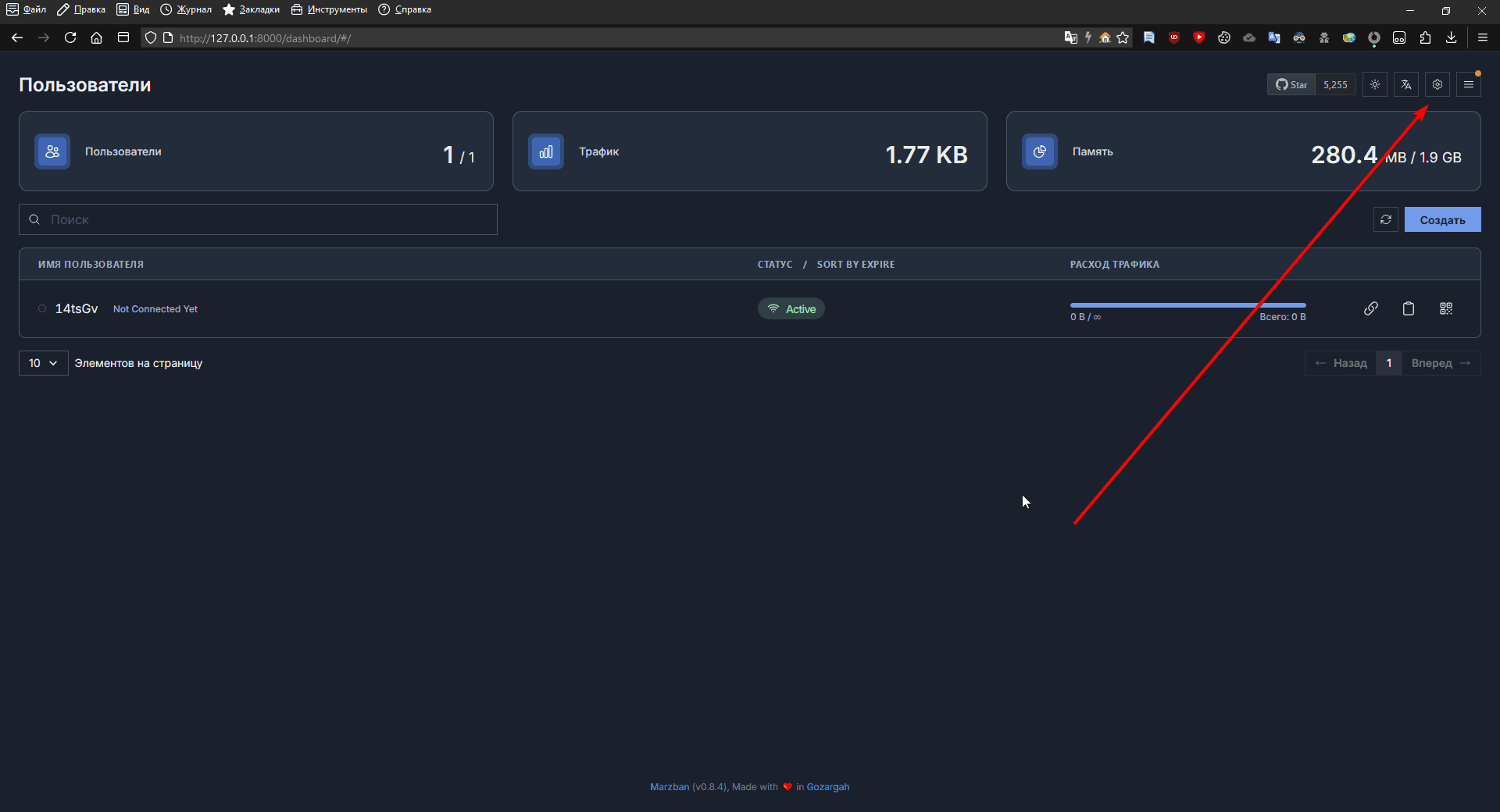This screenshot has width=1500, height=812.
Task: Open the browser downloads icon
Action: (1451, 37)
